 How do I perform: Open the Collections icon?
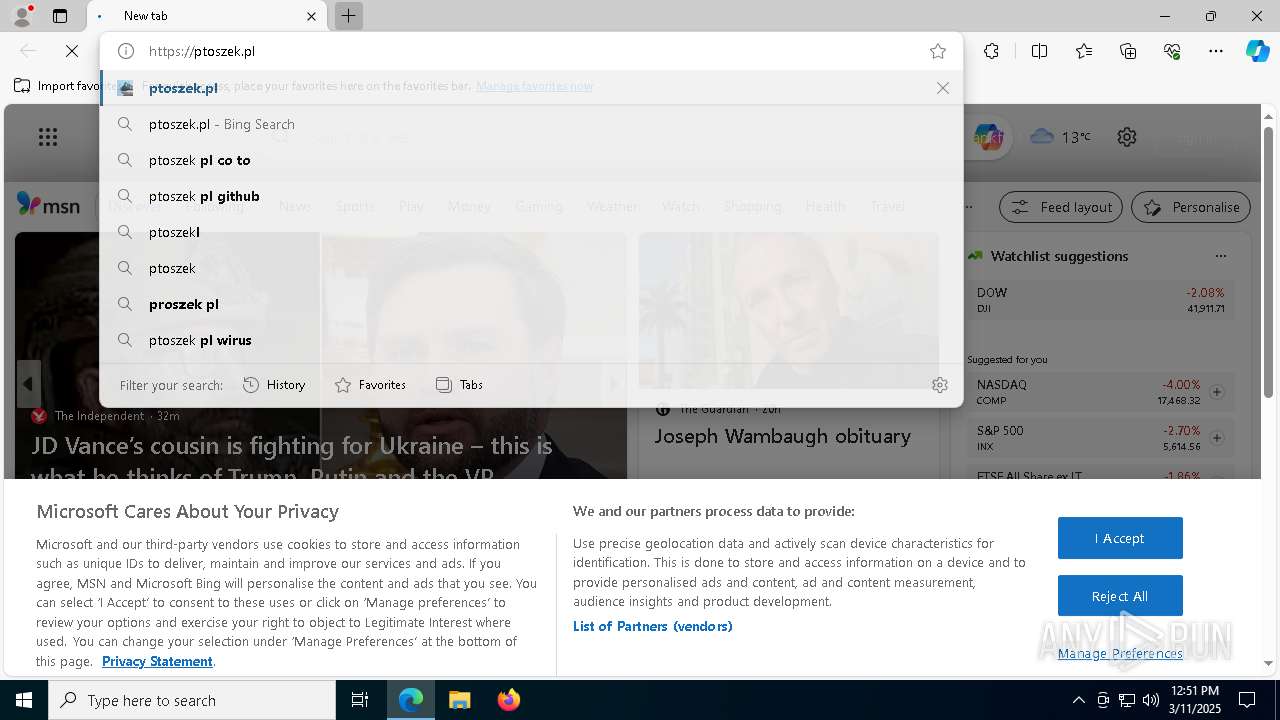[1128, 51]
